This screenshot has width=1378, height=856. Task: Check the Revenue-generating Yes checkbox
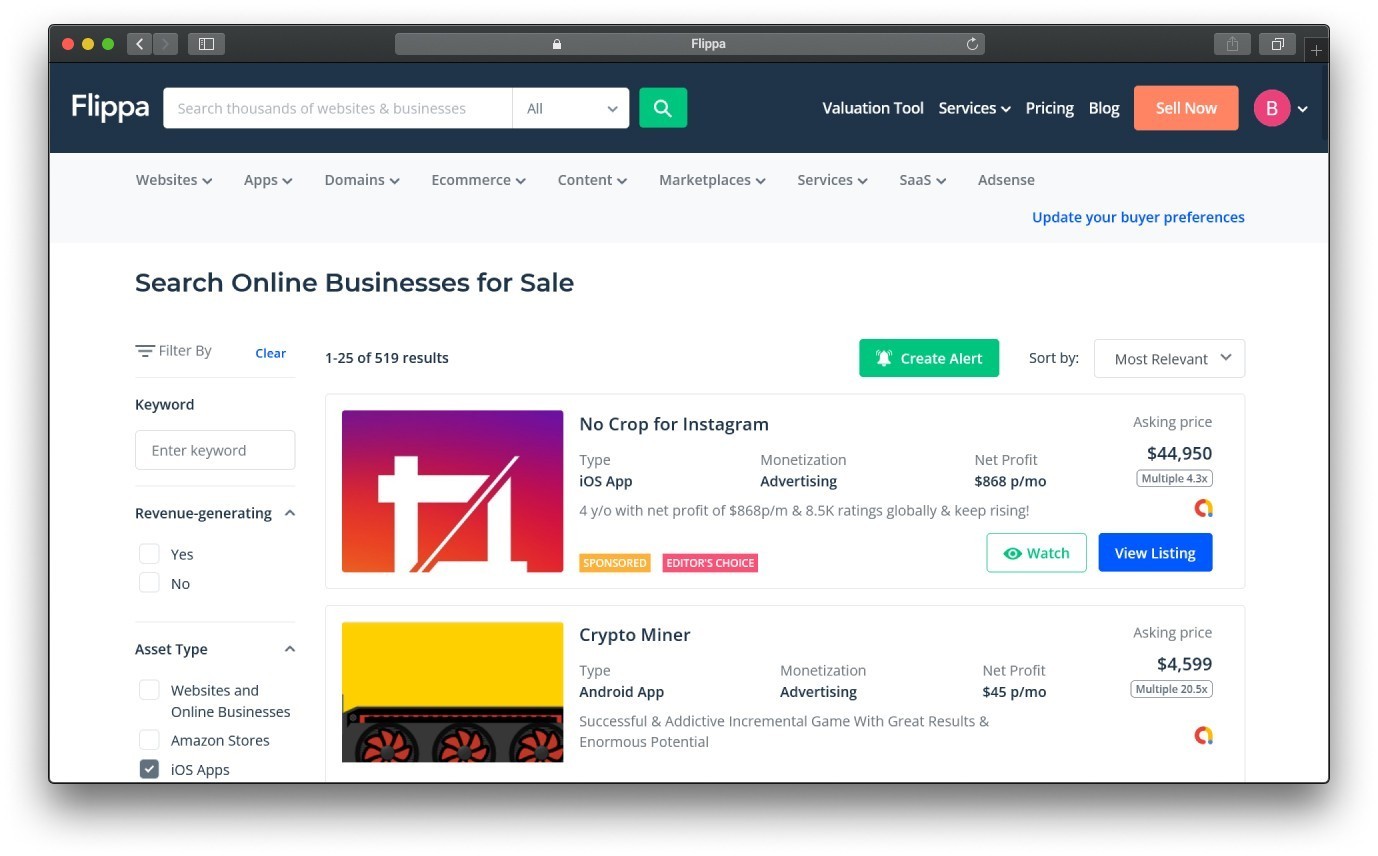[149, 554]
